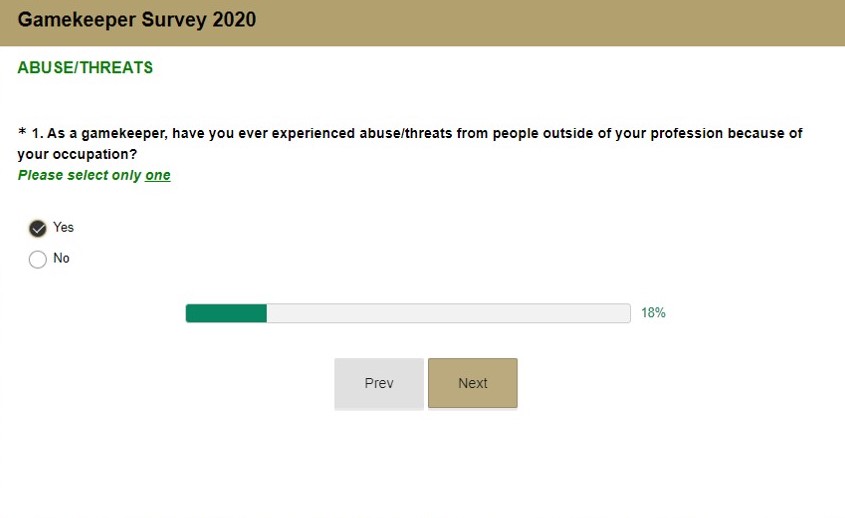This screenshot has width=845, height=518.
Task: Select the Yes radio button
Action: [x=38, y=228]
